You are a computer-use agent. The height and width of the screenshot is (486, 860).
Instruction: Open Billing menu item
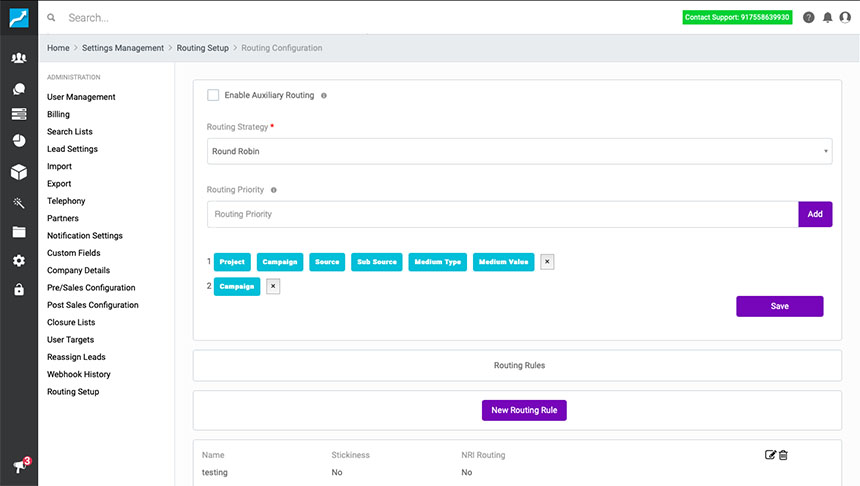58,114
